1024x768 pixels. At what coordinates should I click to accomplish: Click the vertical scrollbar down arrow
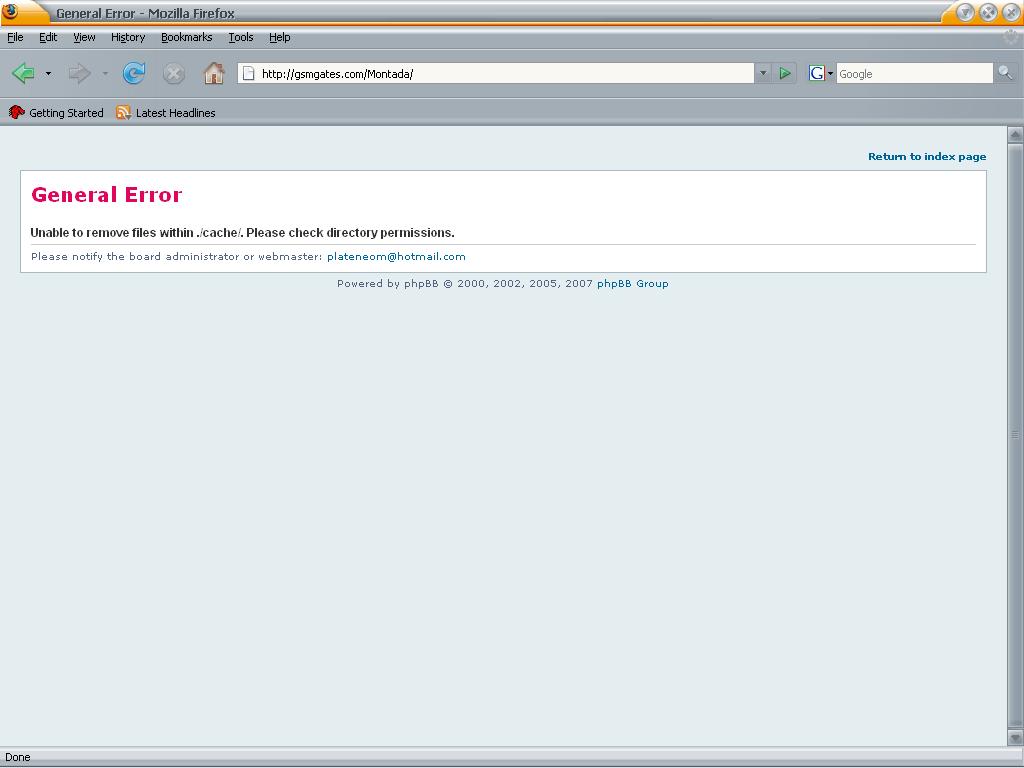(1015, 737)
